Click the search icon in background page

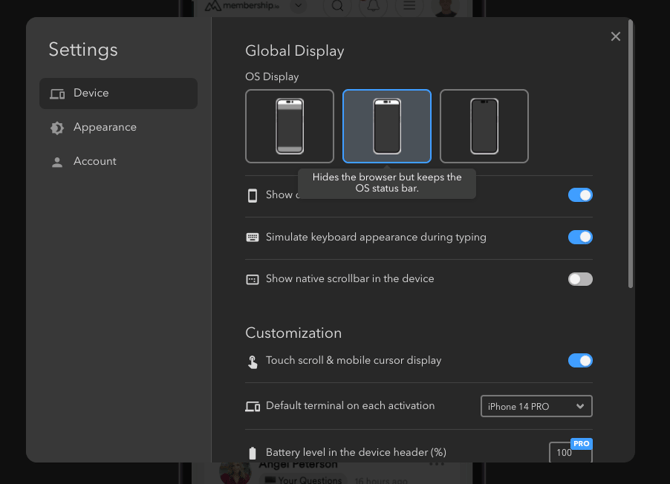338,6
